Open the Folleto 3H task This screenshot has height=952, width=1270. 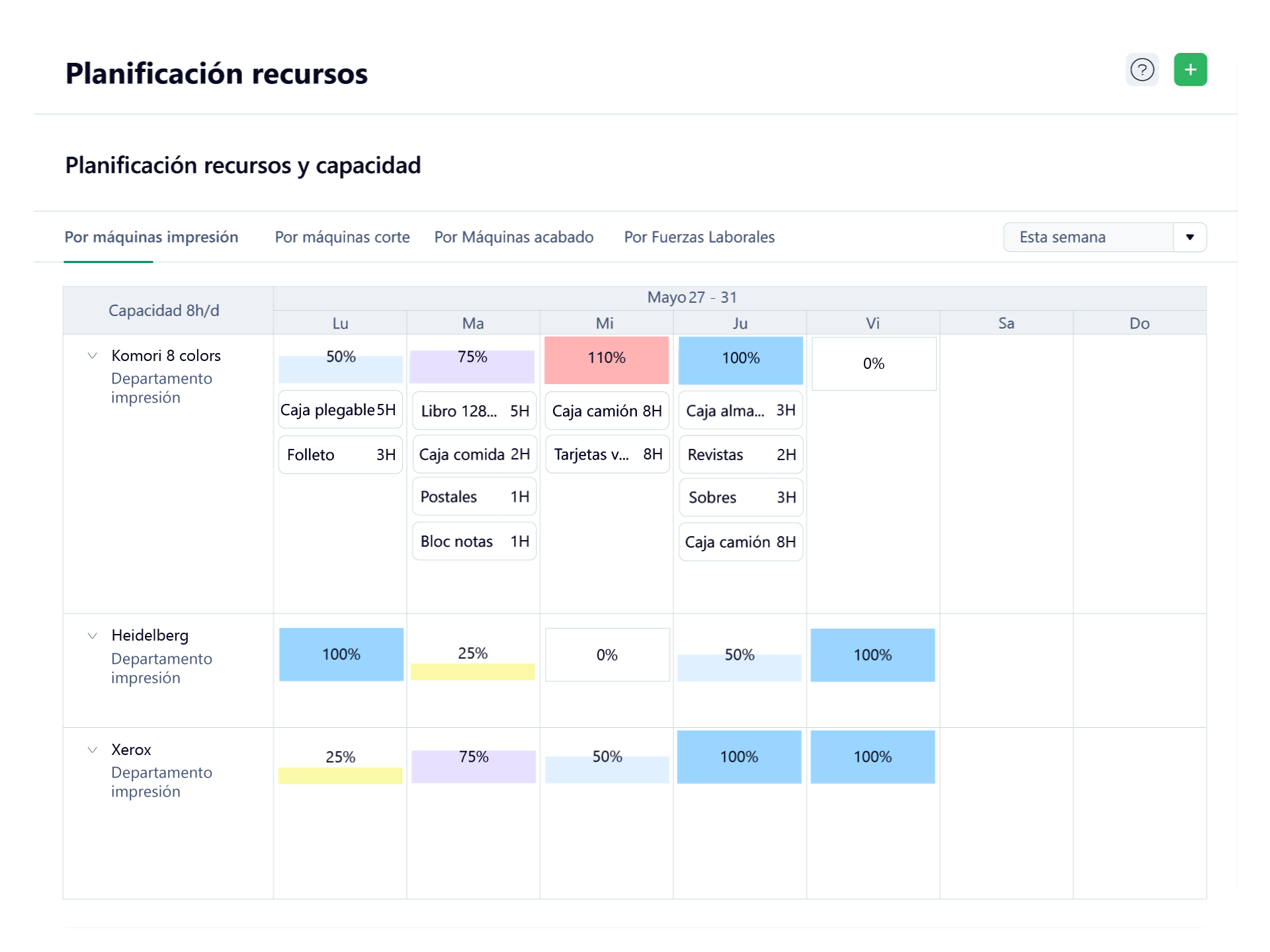[x=340, y=455]
